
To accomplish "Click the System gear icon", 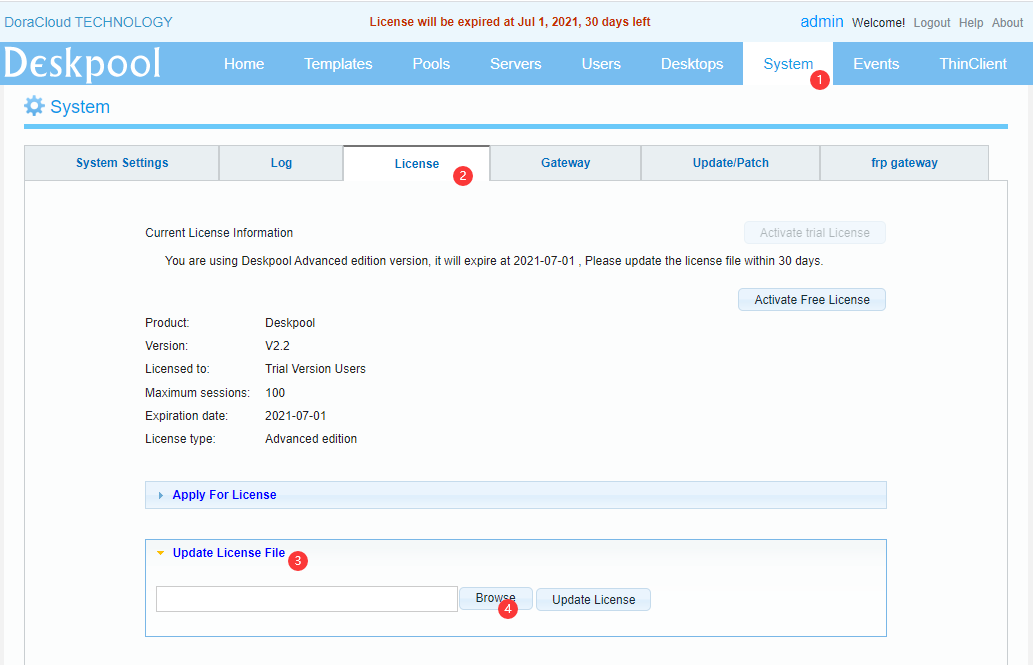I will click(34, 106).
